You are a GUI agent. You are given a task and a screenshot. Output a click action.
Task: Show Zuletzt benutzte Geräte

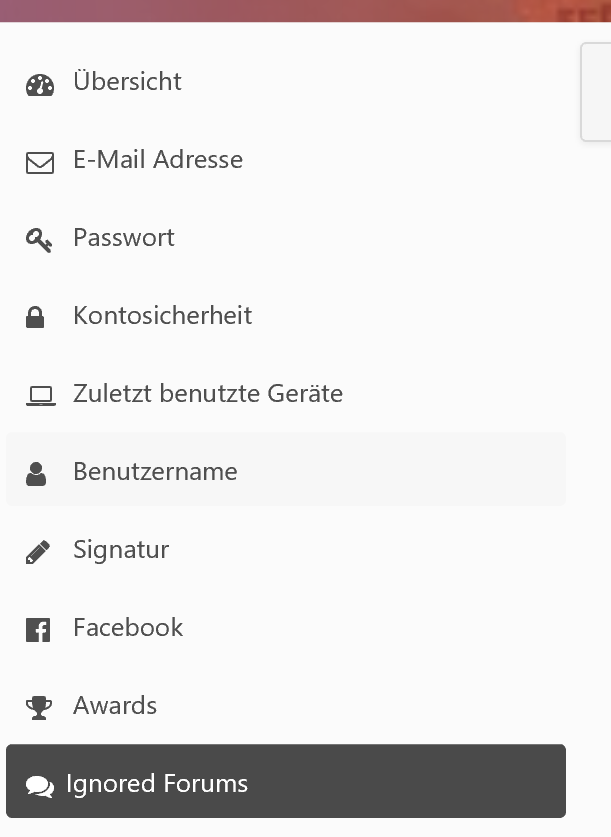point(208,394)
